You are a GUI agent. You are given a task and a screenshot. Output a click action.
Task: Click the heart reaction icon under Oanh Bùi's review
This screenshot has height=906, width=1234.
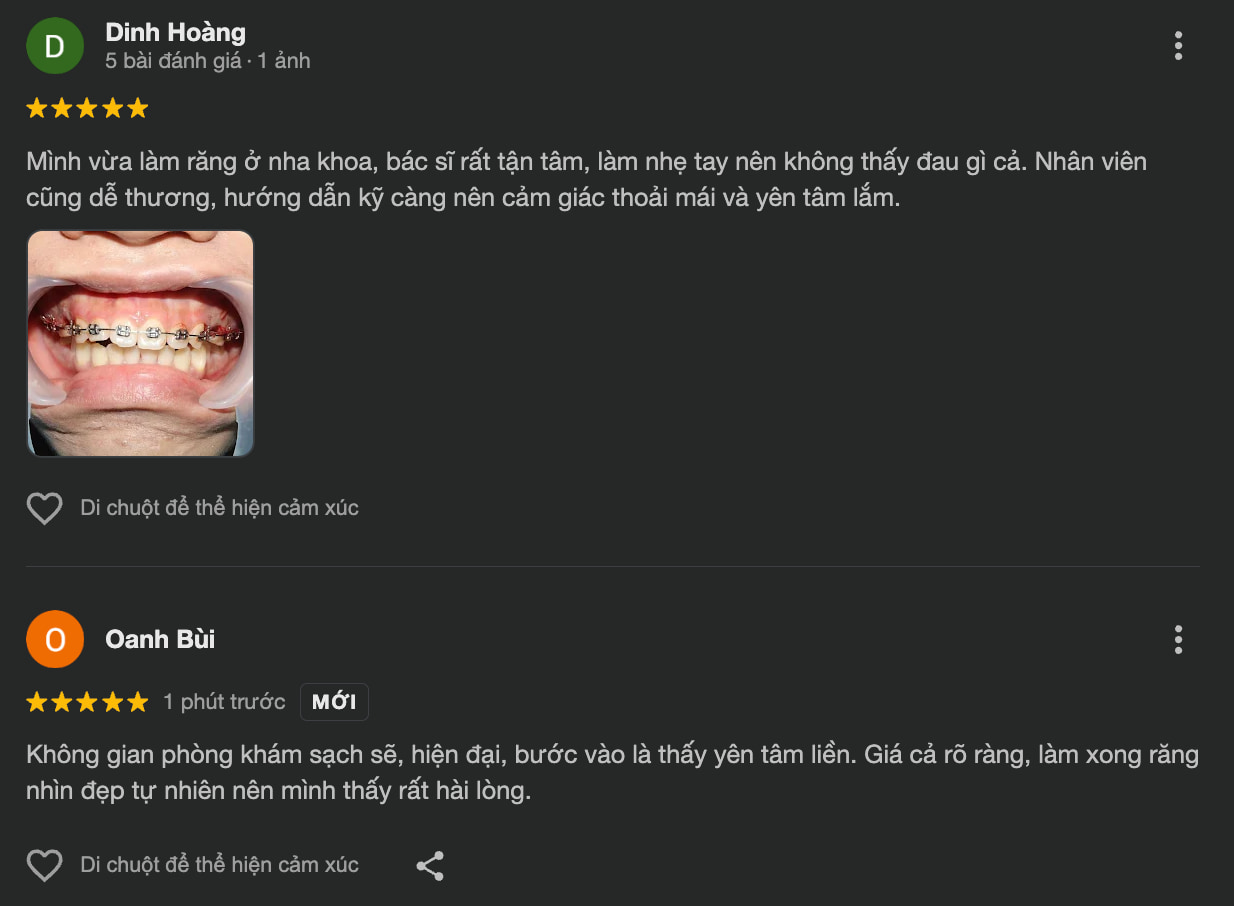tap(44, 864)
